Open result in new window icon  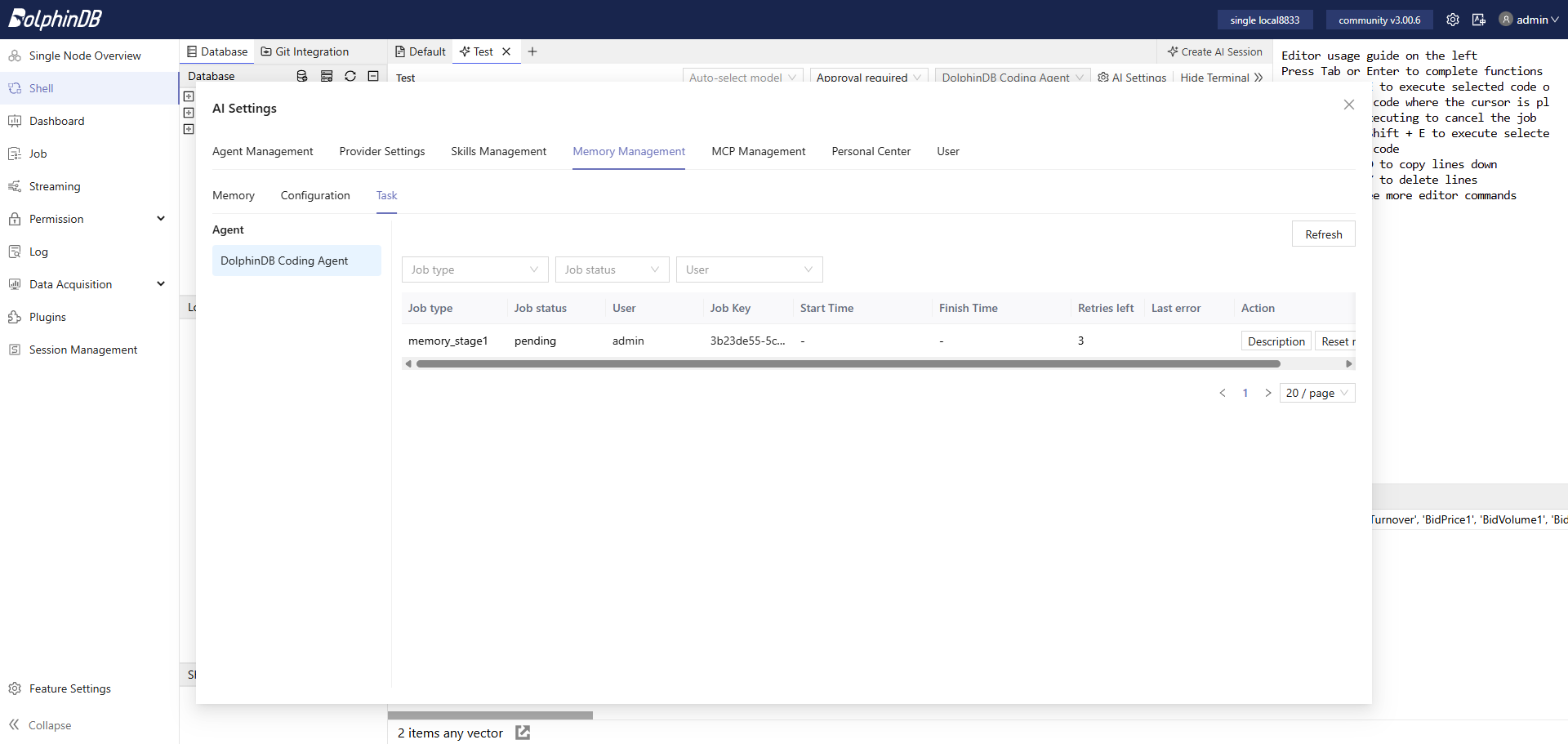tap(523, 733)
